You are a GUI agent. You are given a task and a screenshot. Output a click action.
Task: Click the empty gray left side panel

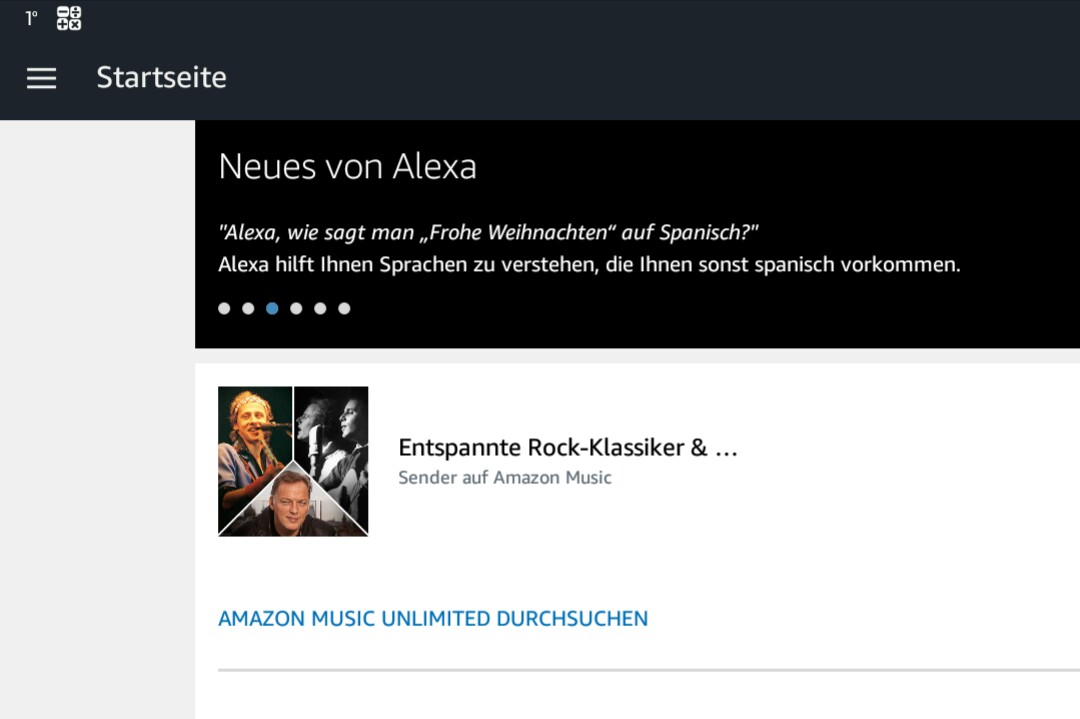97,420
